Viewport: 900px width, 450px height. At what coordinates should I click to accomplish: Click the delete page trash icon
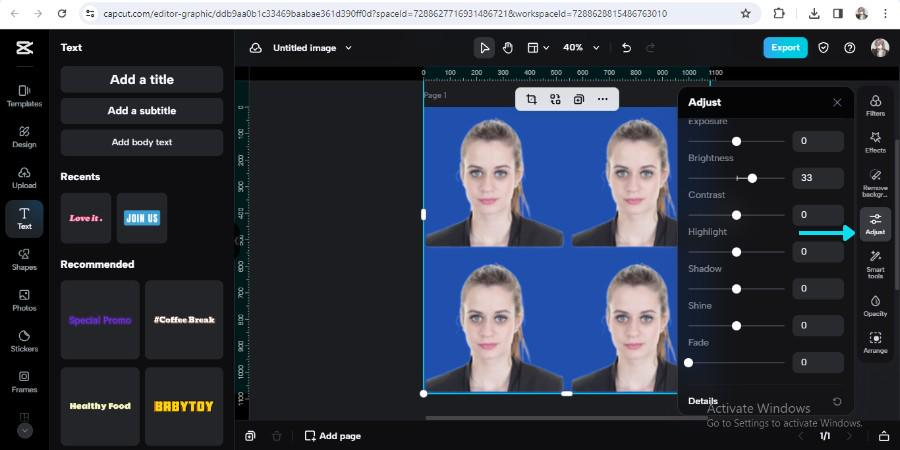coord(277,436)
